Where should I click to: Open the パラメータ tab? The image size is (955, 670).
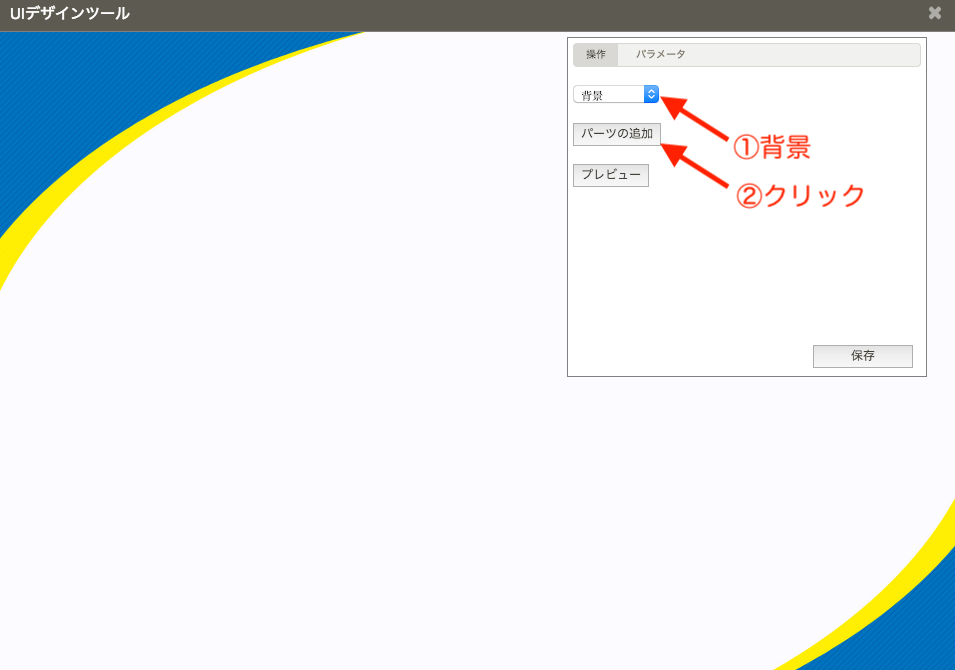coord(660,55)
